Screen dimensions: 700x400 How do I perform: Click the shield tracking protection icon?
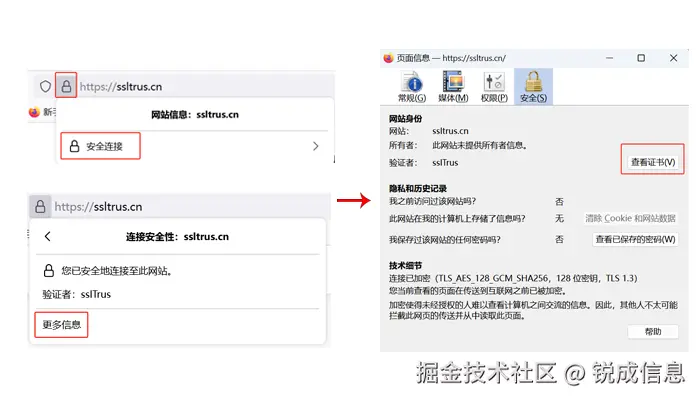(x=45, y=86)
